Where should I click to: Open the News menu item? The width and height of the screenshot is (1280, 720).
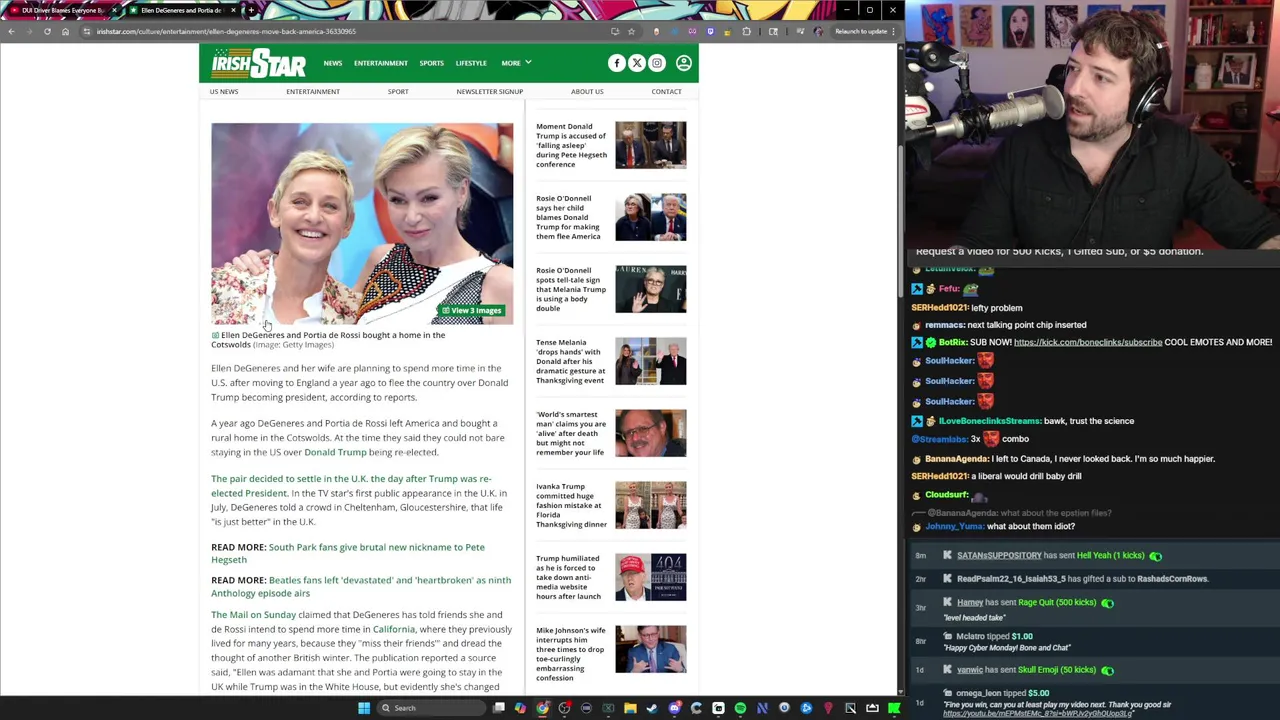tap(333, 63)
